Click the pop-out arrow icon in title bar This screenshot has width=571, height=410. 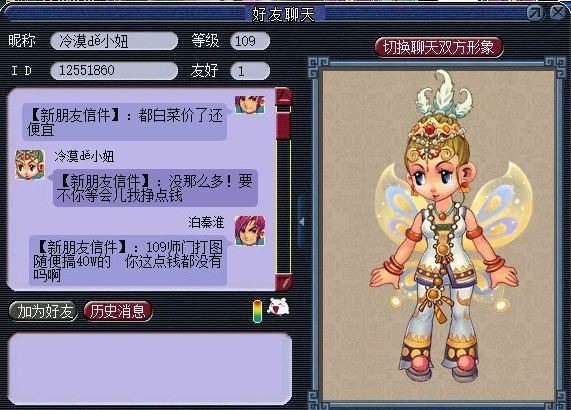click(535, 13)
